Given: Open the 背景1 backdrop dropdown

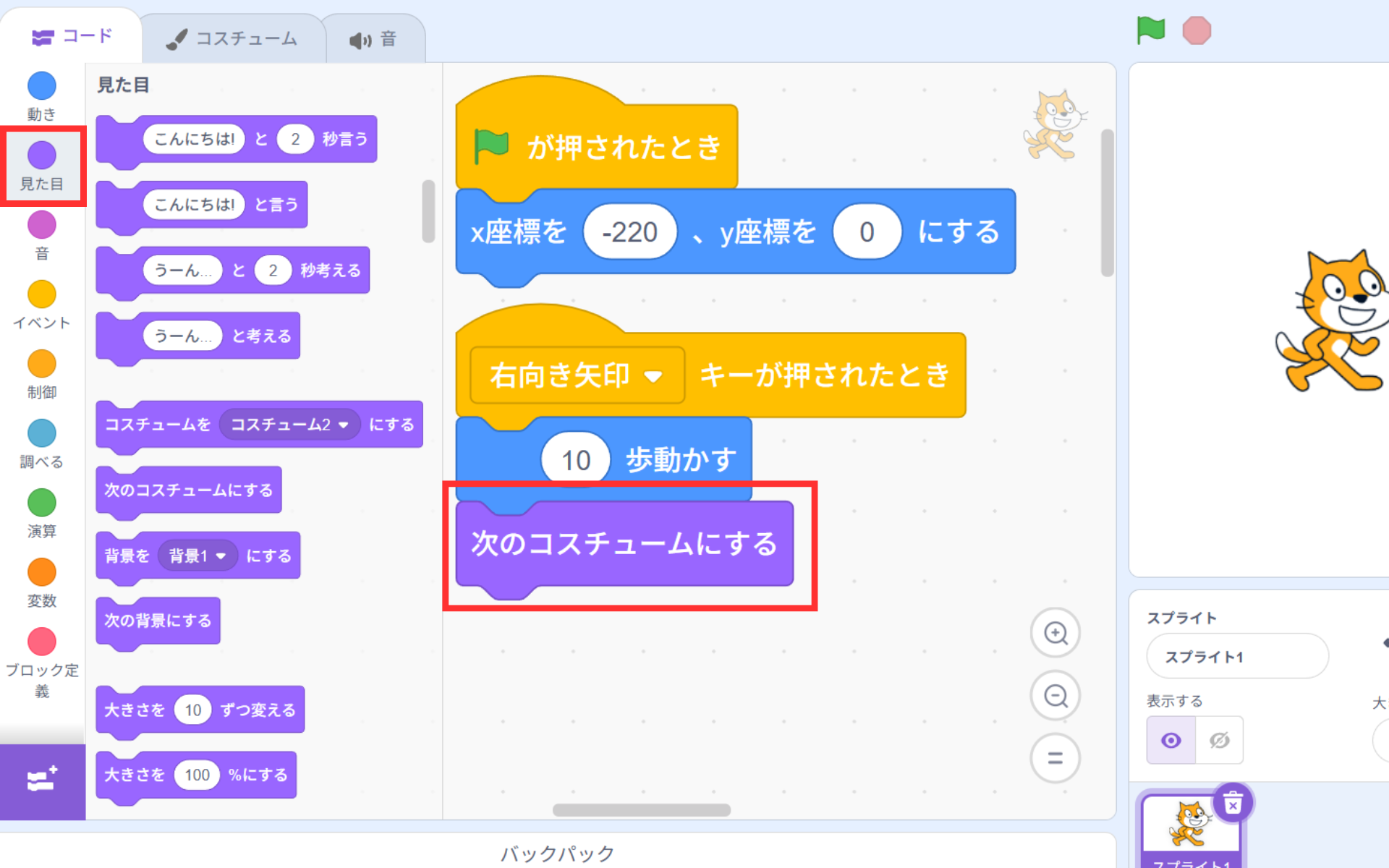Looking at the screenshot, I should tap(221, 556).
